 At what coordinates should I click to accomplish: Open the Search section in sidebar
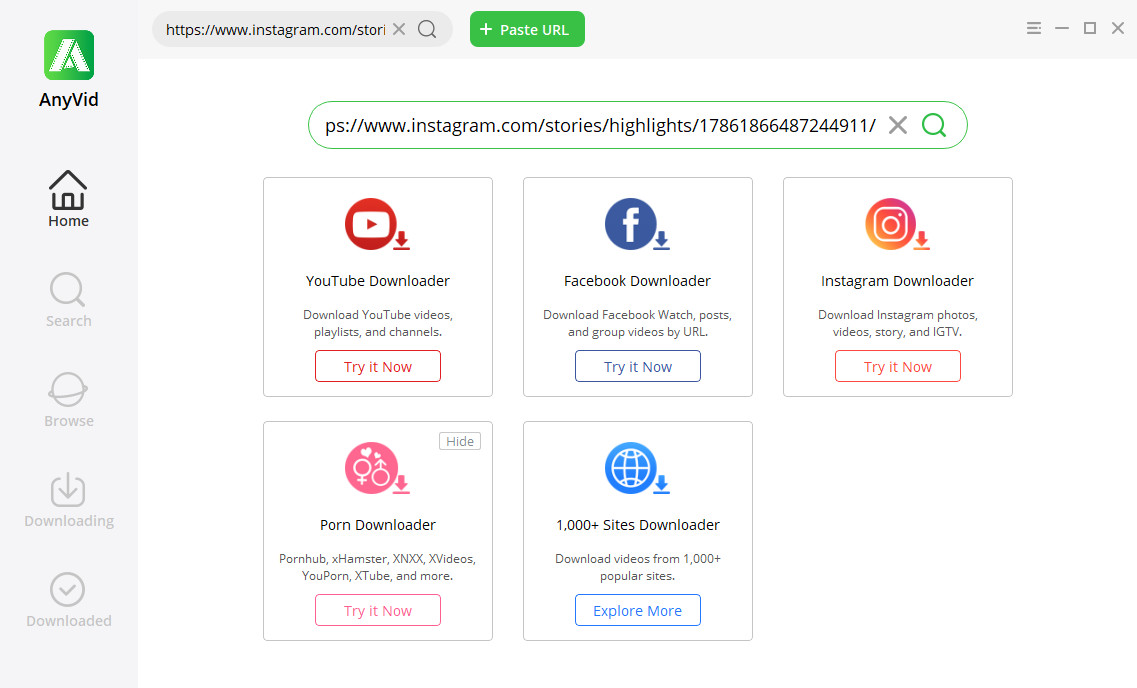(x=68, y=300)
